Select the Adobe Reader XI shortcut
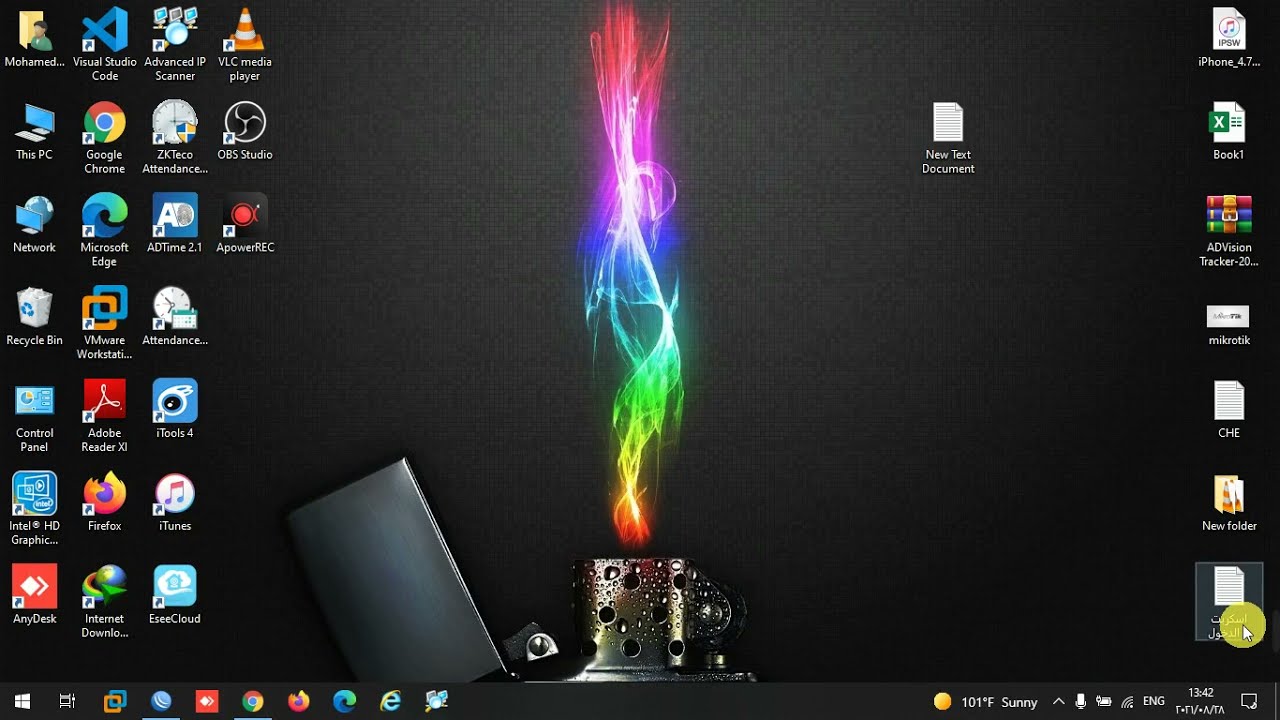Screen dimensions: 1280x720 point(105,417)
